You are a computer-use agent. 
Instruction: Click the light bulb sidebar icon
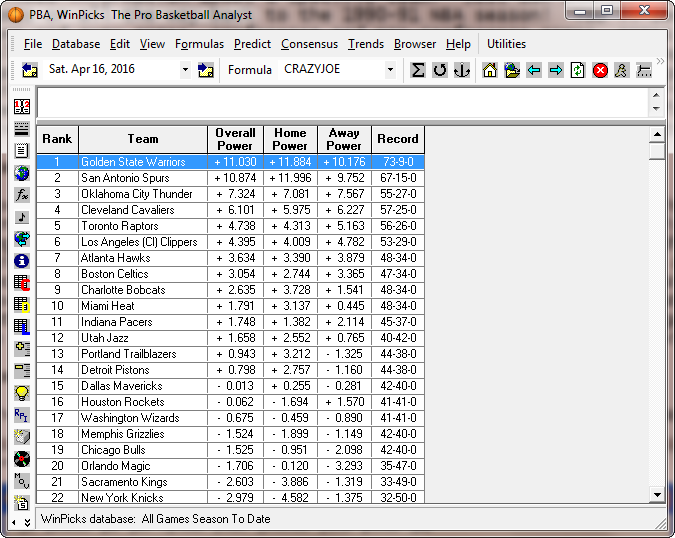[x=22, y=392]
